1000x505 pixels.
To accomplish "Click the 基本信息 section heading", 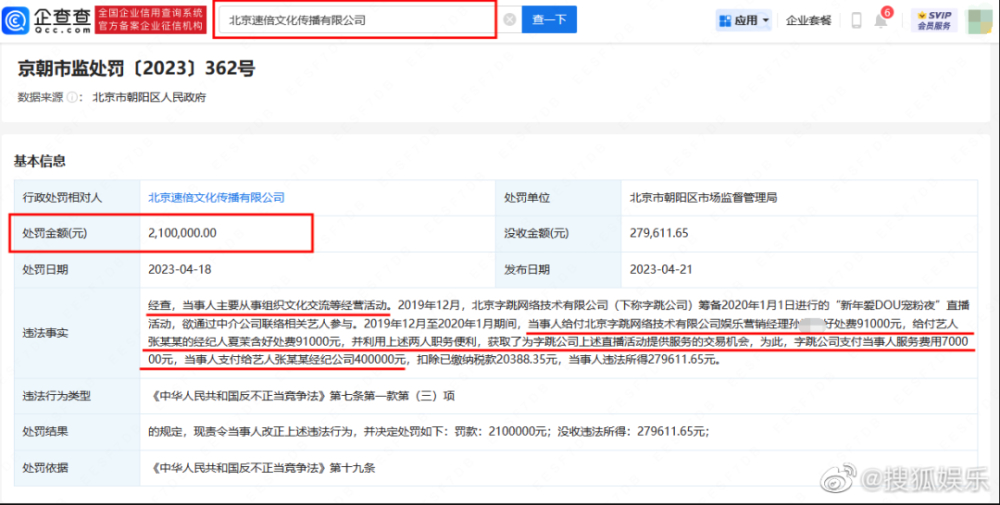I will click(40, 161).
